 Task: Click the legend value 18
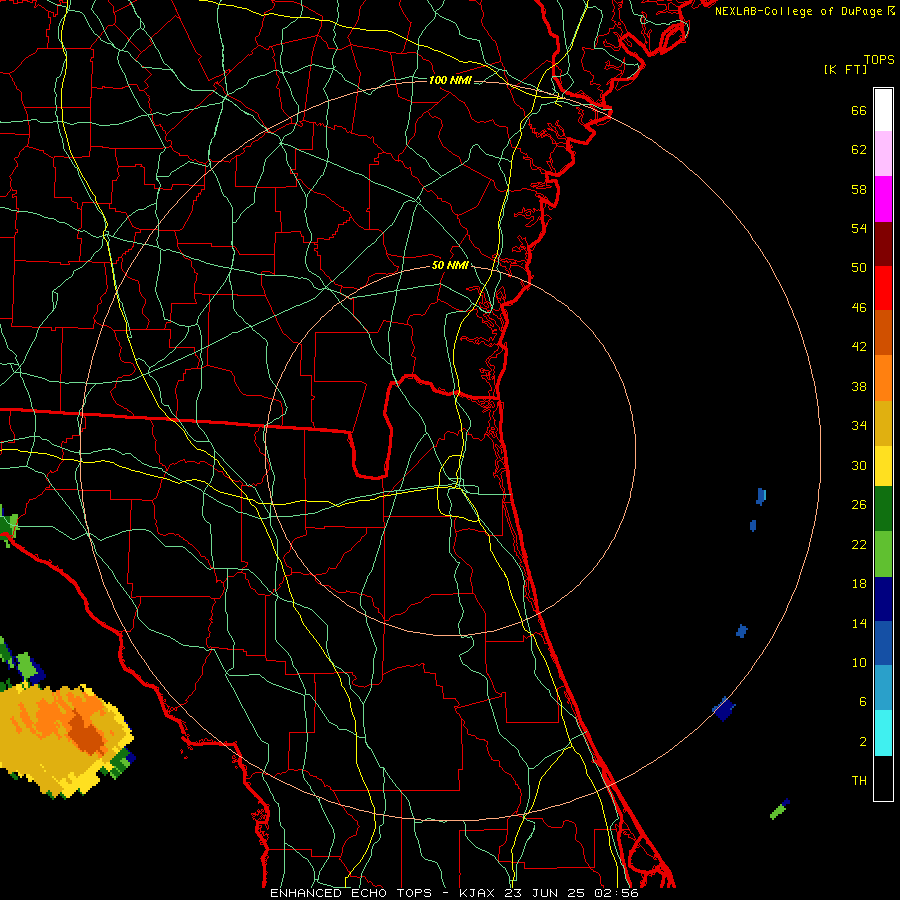tap(859, 584)
